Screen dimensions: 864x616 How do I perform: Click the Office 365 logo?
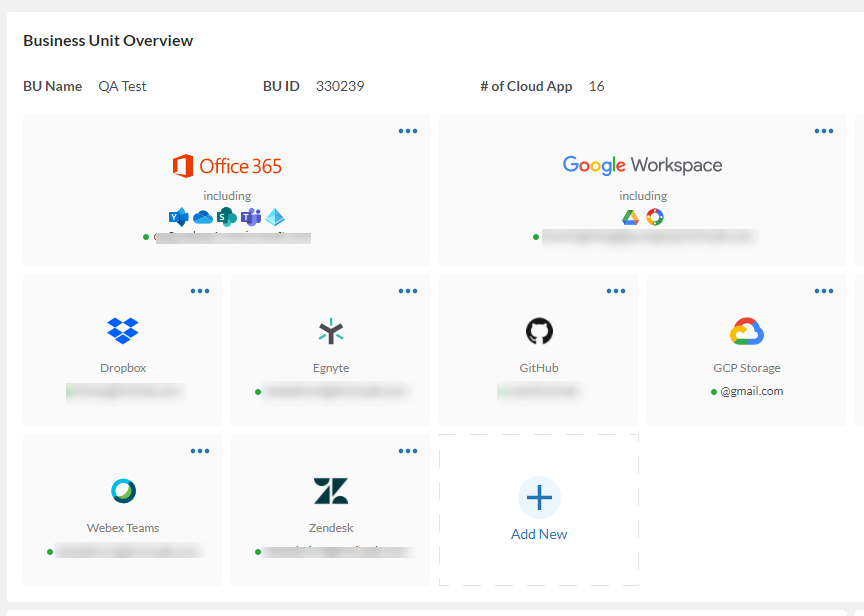[x=227, y=166]
